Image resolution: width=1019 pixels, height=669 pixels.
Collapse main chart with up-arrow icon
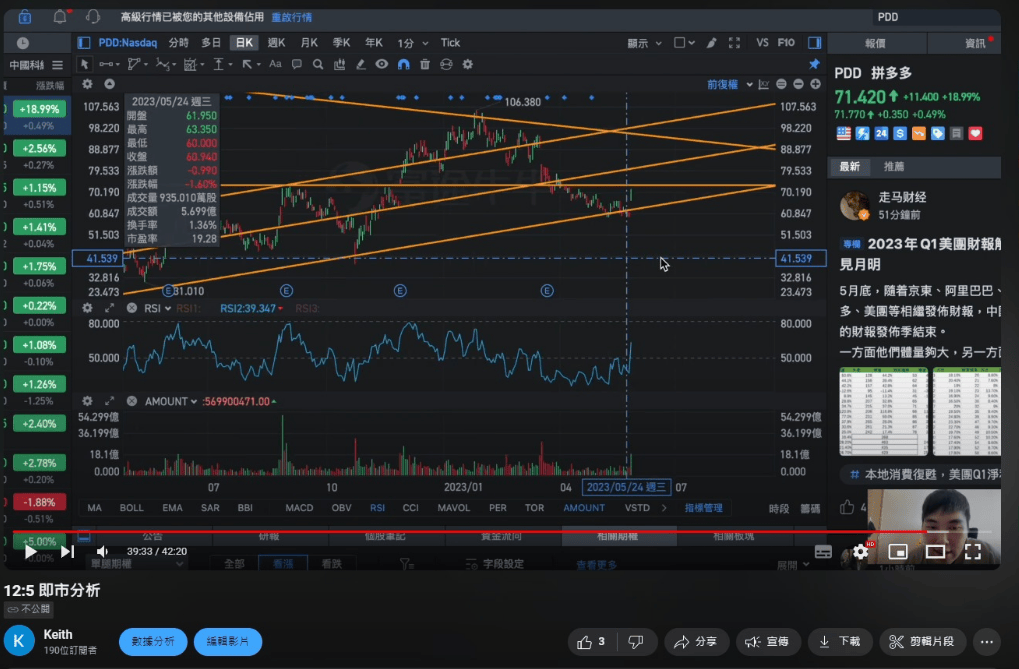(x=109, y=84)
